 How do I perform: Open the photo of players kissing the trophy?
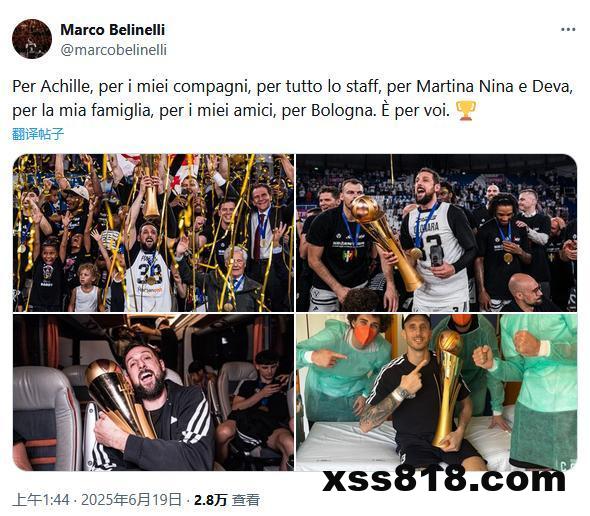[436, 233]
